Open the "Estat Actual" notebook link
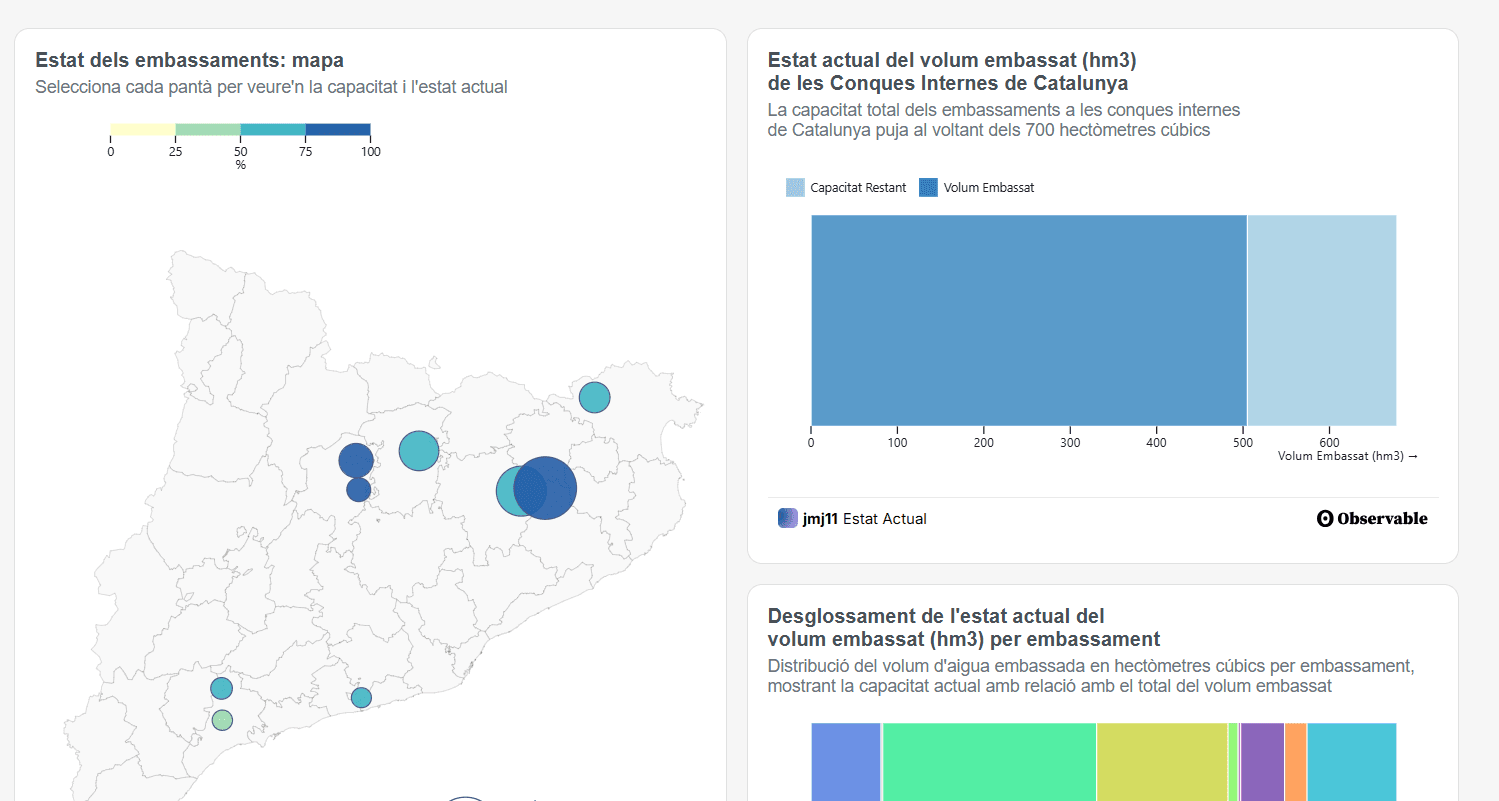 click(885, 519)
